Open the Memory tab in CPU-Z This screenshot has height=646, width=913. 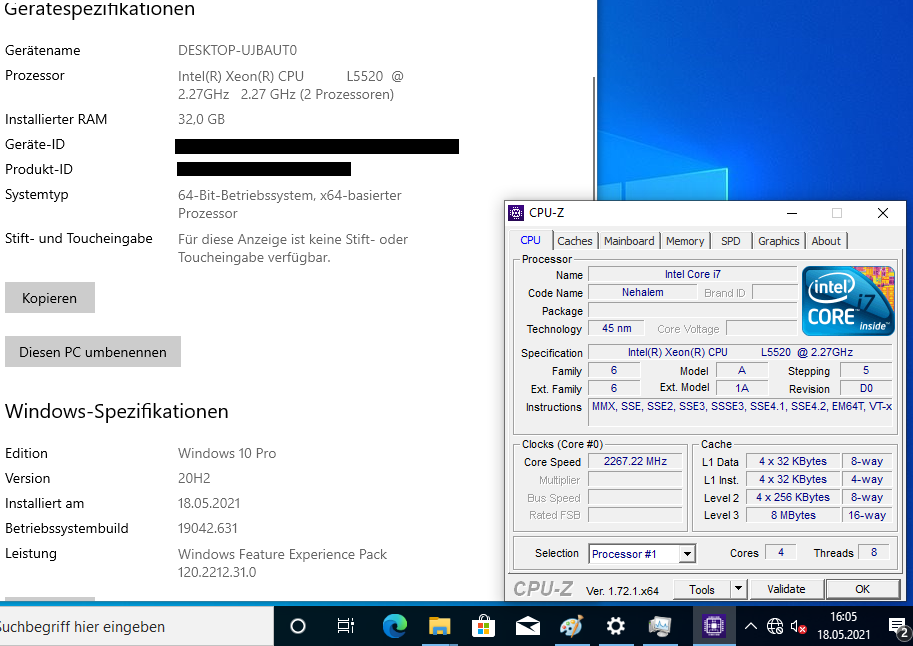685,241
